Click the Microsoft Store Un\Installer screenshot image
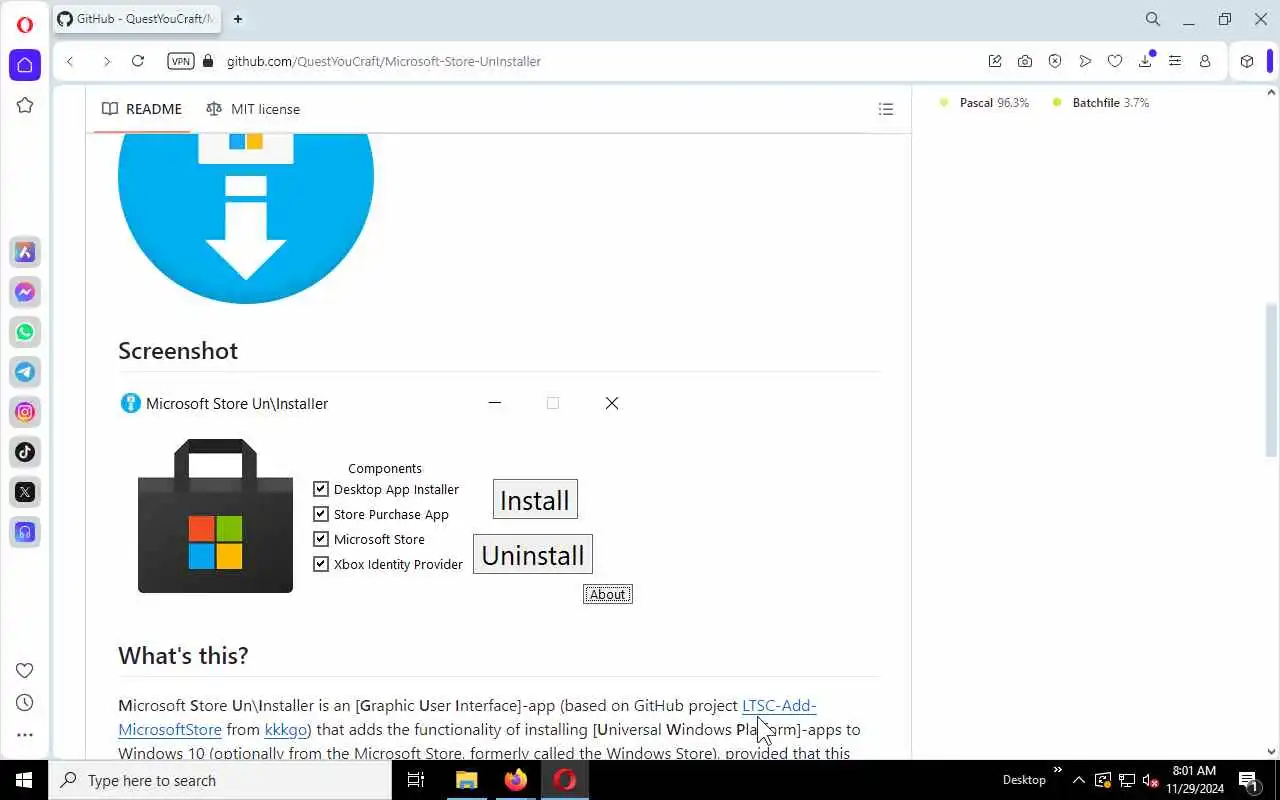The width and height of the screenshot is (1280, 800). click(376, 498)
